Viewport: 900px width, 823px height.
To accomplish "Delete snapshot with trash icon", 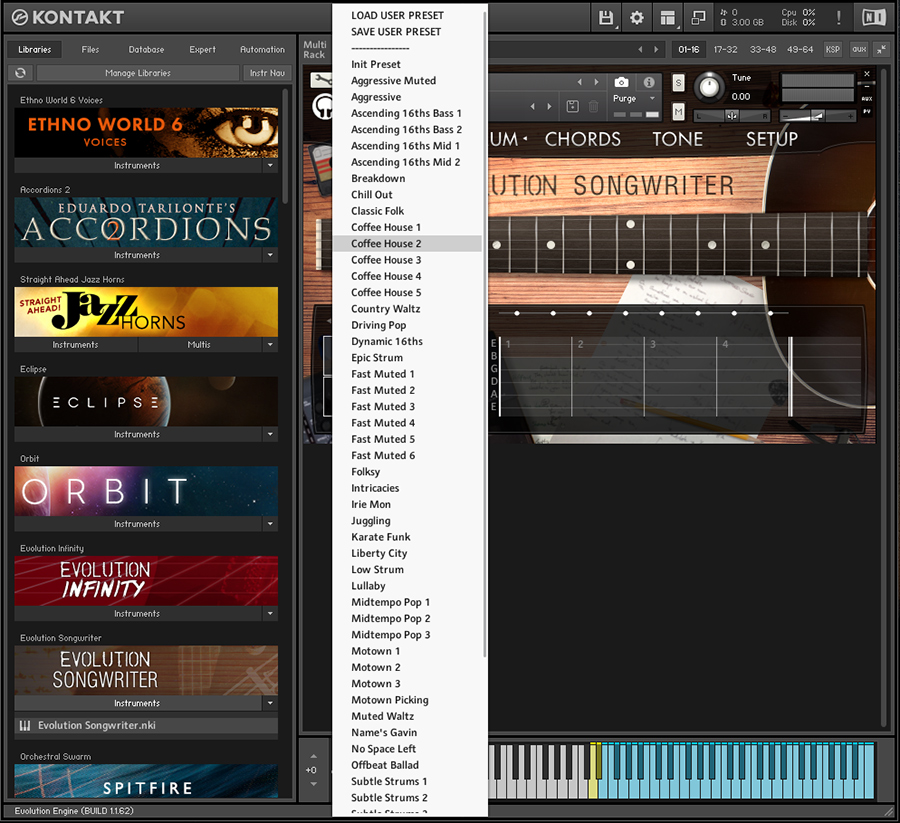I will (x=593, y=106).
